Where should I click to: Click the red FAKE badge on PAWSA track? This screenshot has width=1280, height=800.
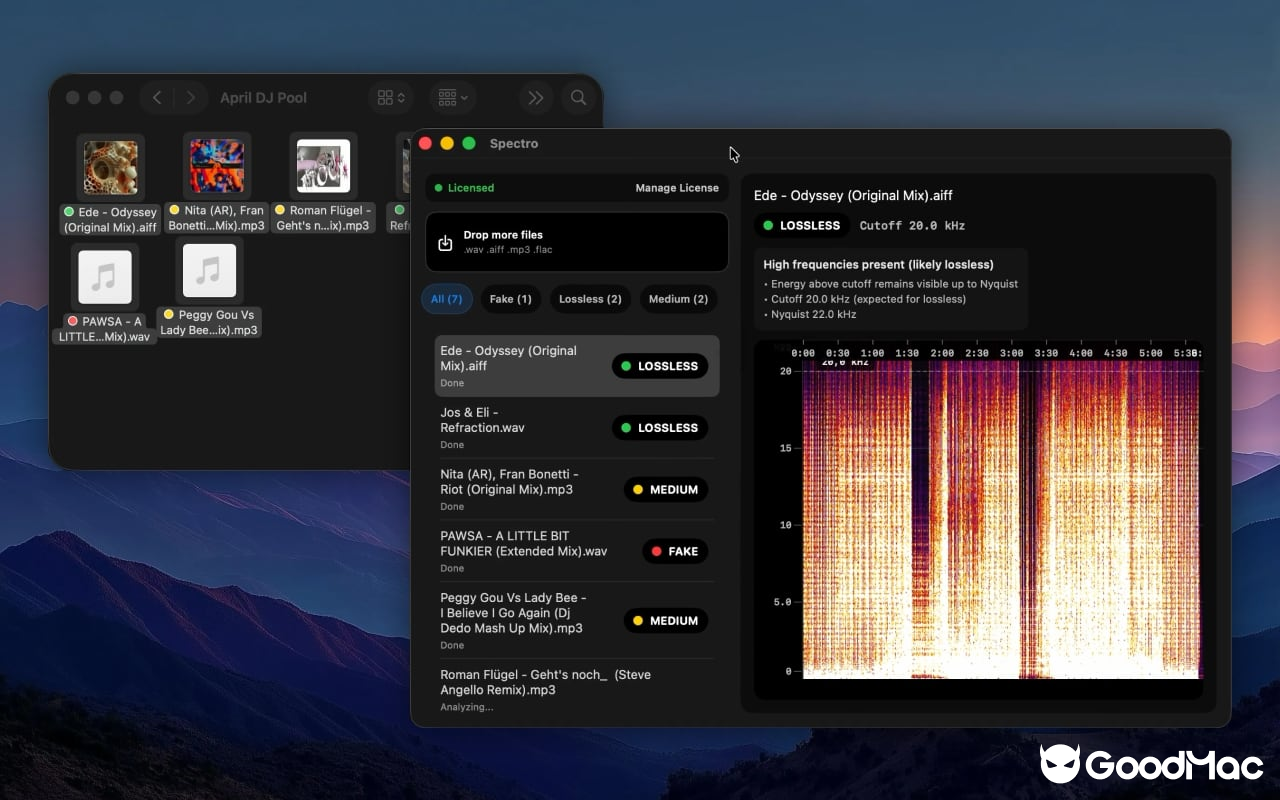pyautogui.click(x=675, y=550)
